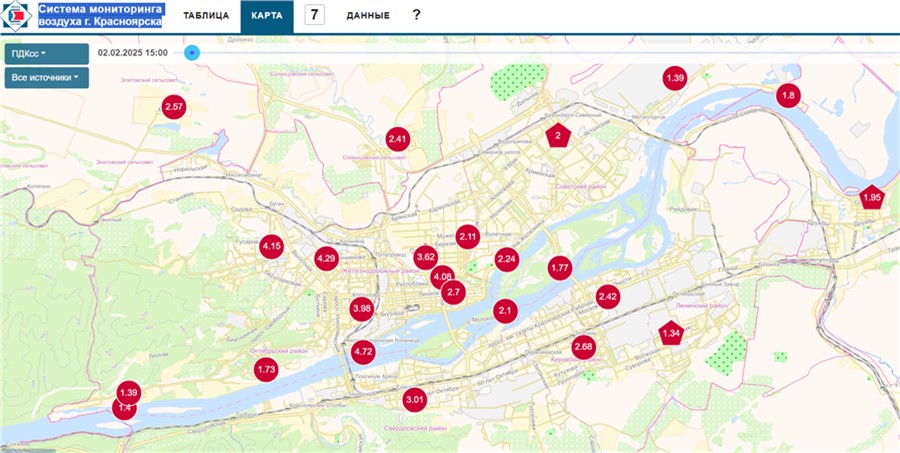The height and width of the screenshot is (453, 900).
Task: Open the Все источники dropdown
Action: (x=46, y=77)
